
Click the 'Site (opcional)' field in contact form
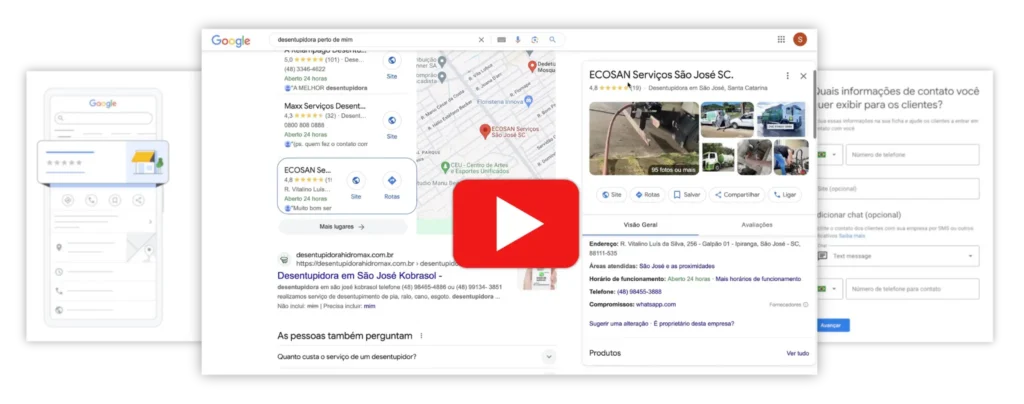pos(898,189)
